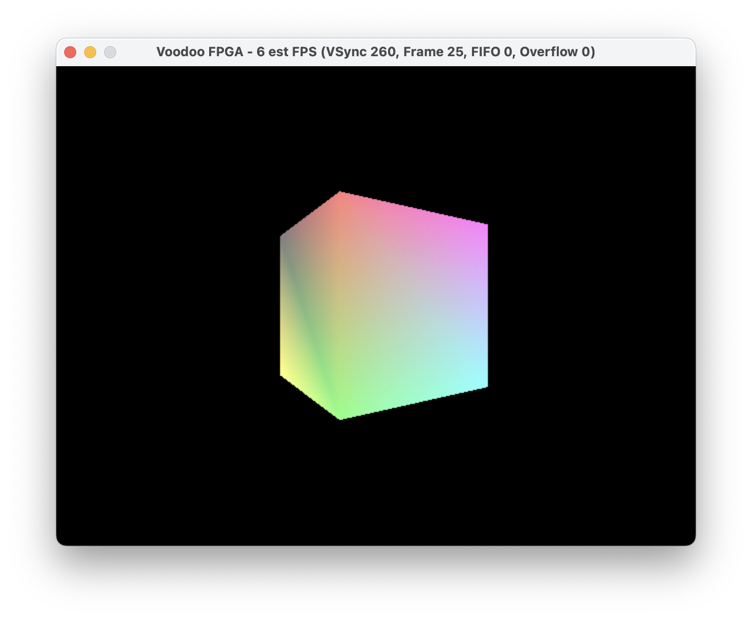This screenshot has height=620, width=752.
Task: Click the Voodoo FPGA window title text
Action: [x=376, y=52]
